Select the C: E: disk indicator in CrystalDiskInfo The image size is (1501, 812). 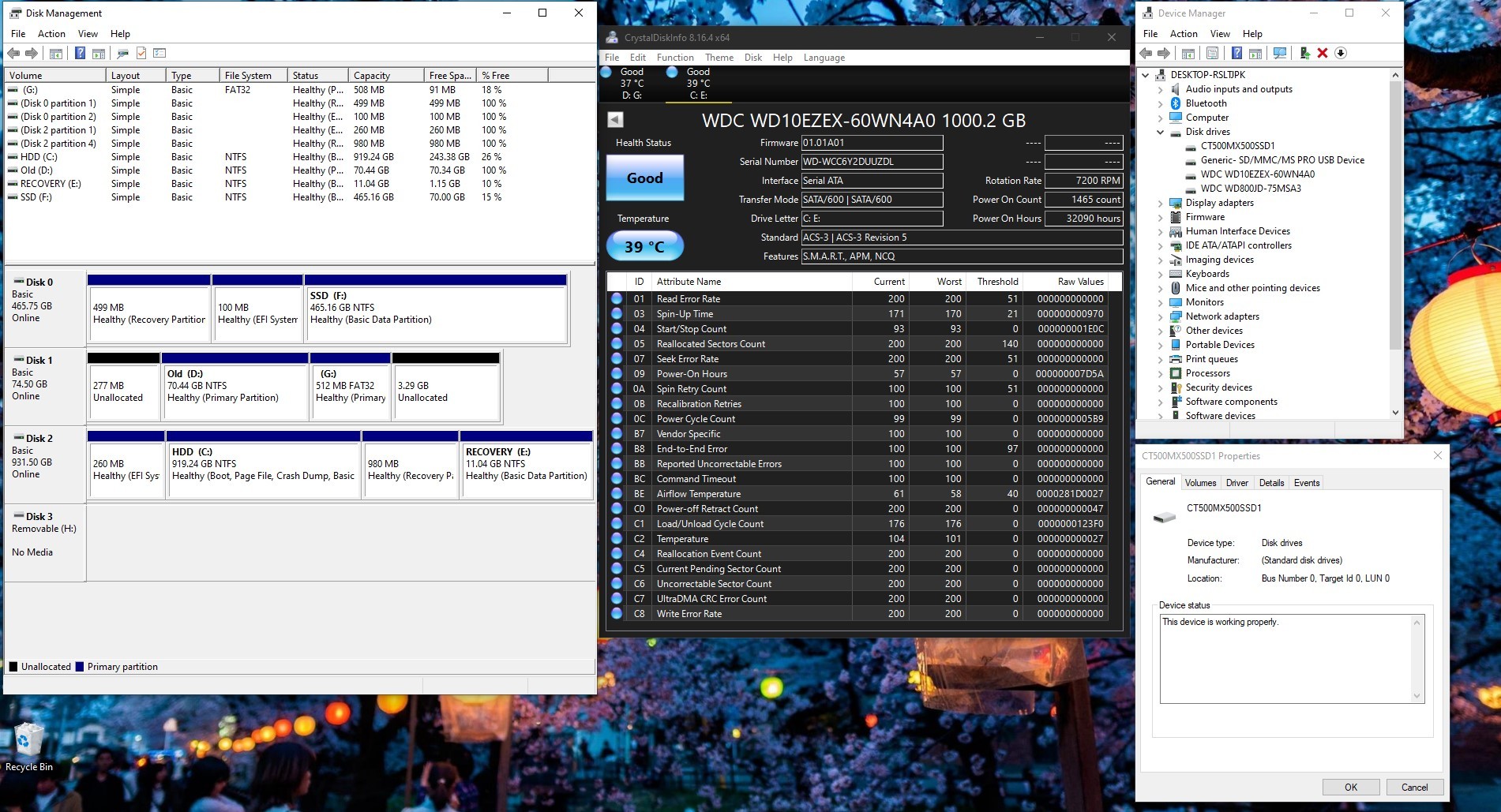pos(698,83)
